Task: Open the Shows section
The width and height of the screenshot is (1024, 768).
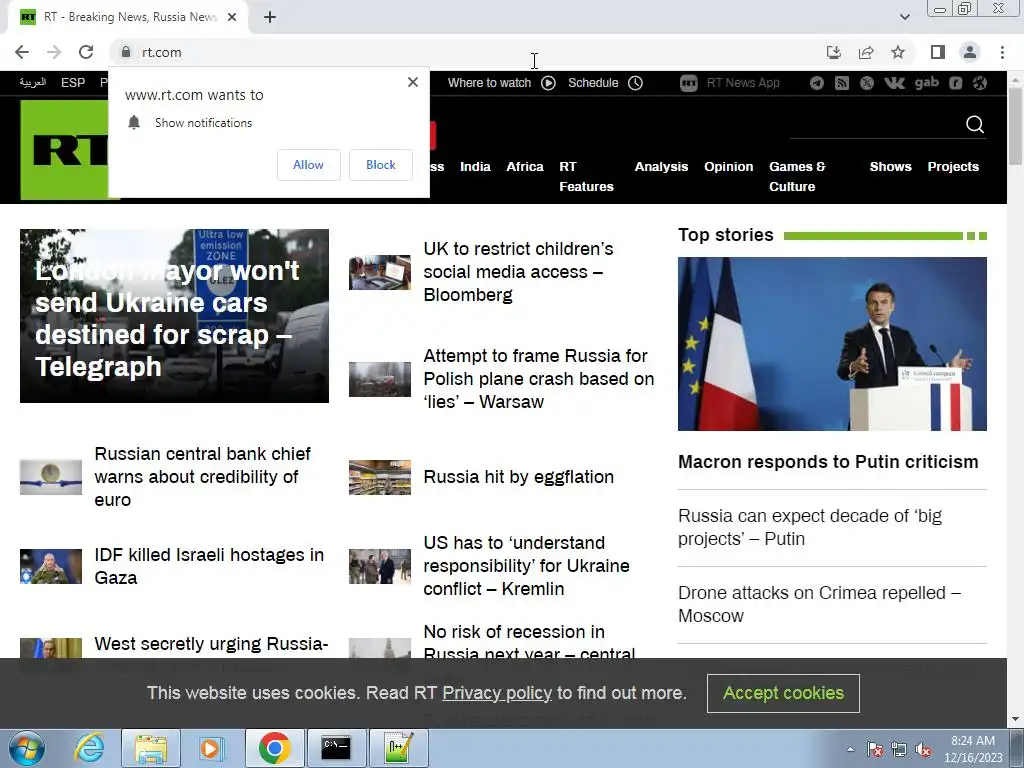Action: coord(890,167)
